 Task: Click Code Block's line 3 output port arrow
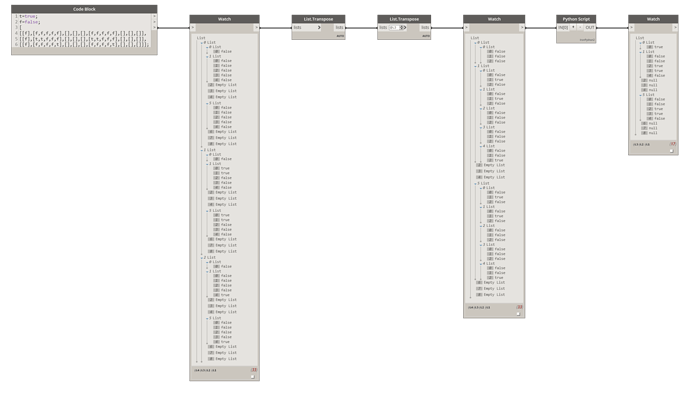pyautogui.click(x=154, y=27)
